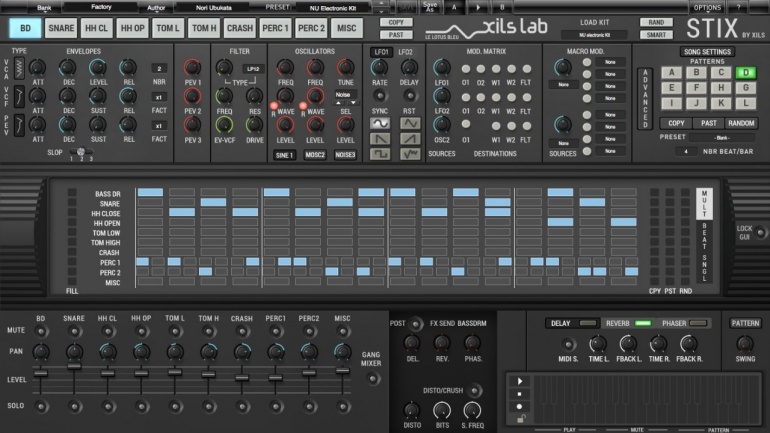Image resolution: width=770 pixels, height=433 pixels.
Task: Select the sine LFO waveform icon
Action: tap(380, 122)
